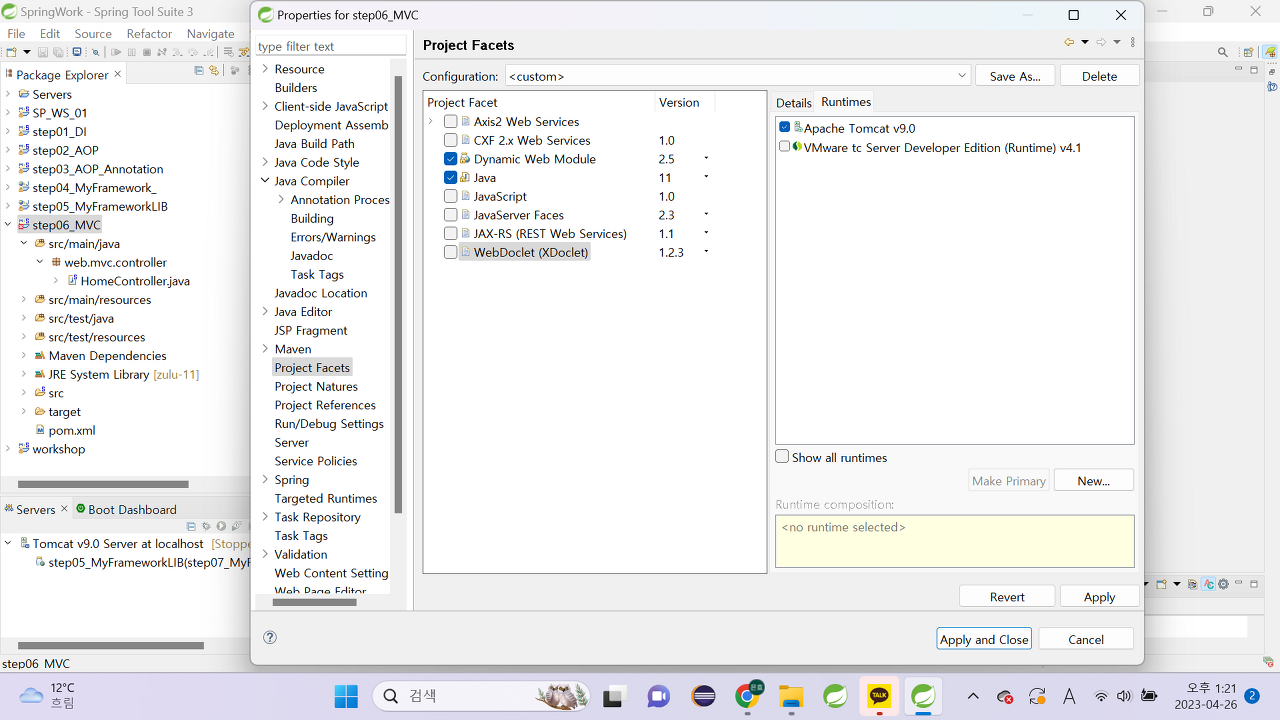Click the Properties dialog back arrow icon
The height and width of the screenshot is (720, 1280).
point(1069,42)
